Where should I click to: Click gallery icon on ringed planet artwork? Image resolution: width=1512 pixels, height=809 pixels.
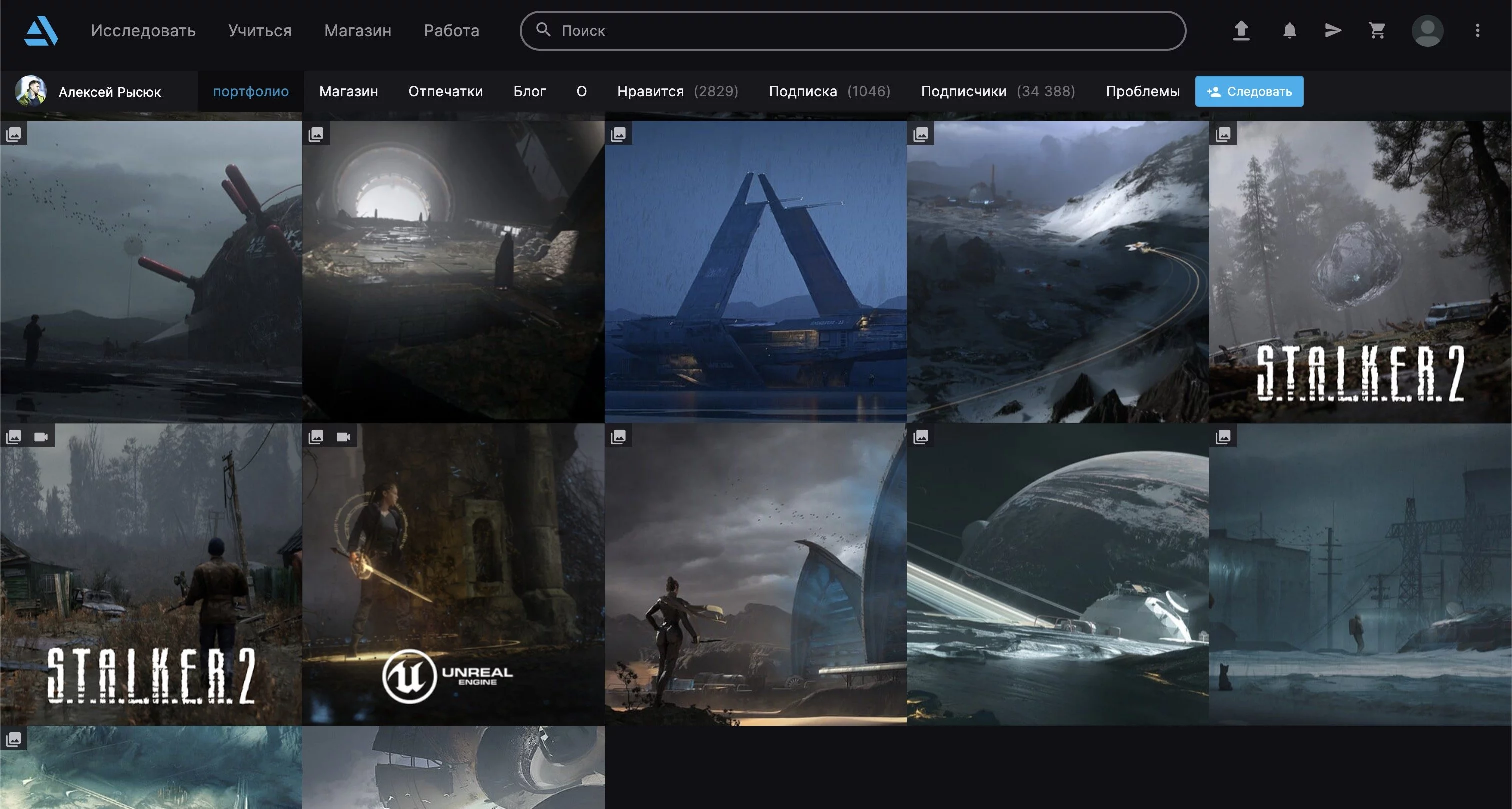[x=921, y=437]
